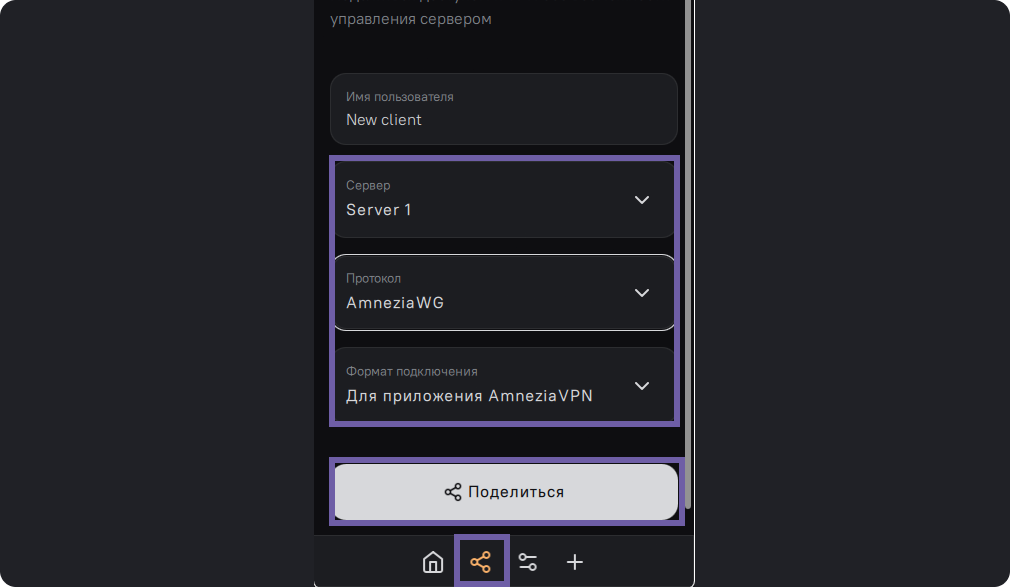1010x587 pixels.
Task: Click the AmneziaWG protocol value
Action: (x=395, y=303)
